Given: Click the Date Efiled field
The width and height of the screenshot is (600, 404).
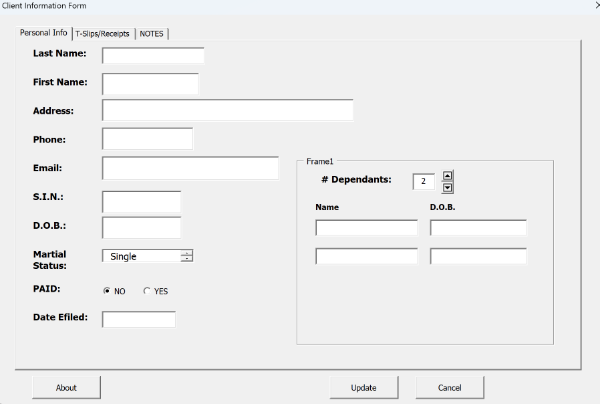Looking at the screenshot, I should tap(139, 319).
